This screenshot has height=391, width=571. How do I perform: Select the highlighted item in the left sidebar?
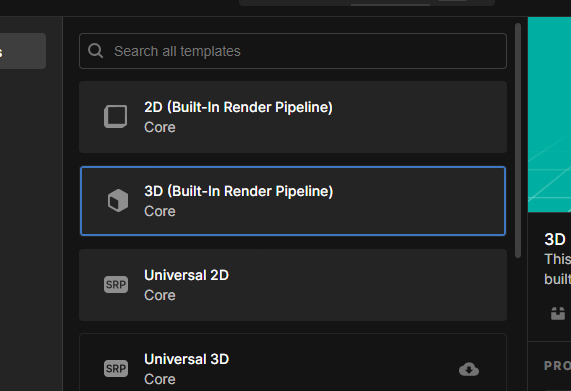23,51
